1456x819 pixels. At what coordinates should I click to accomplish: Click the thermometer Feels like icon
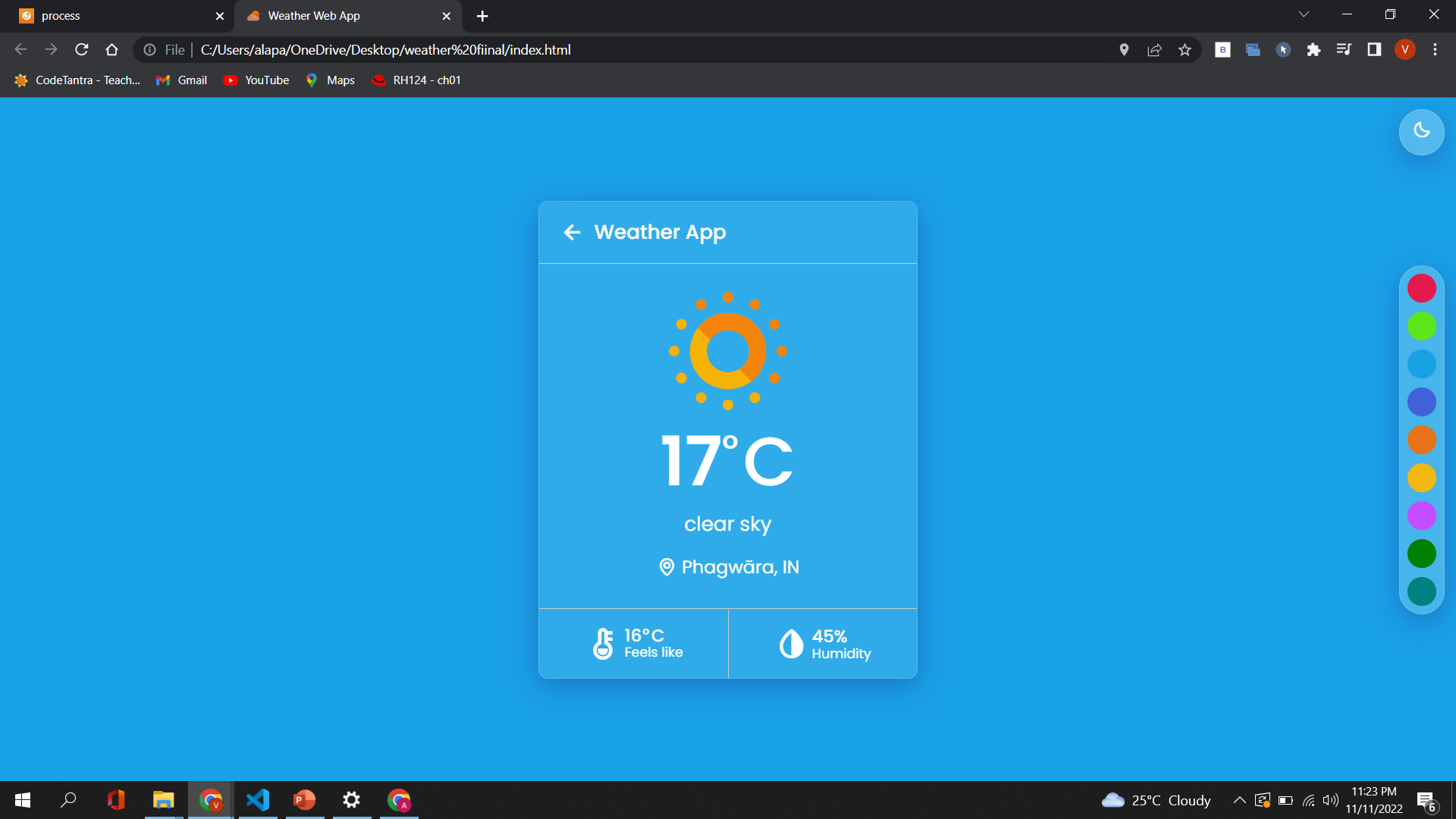tap(603, 644)
